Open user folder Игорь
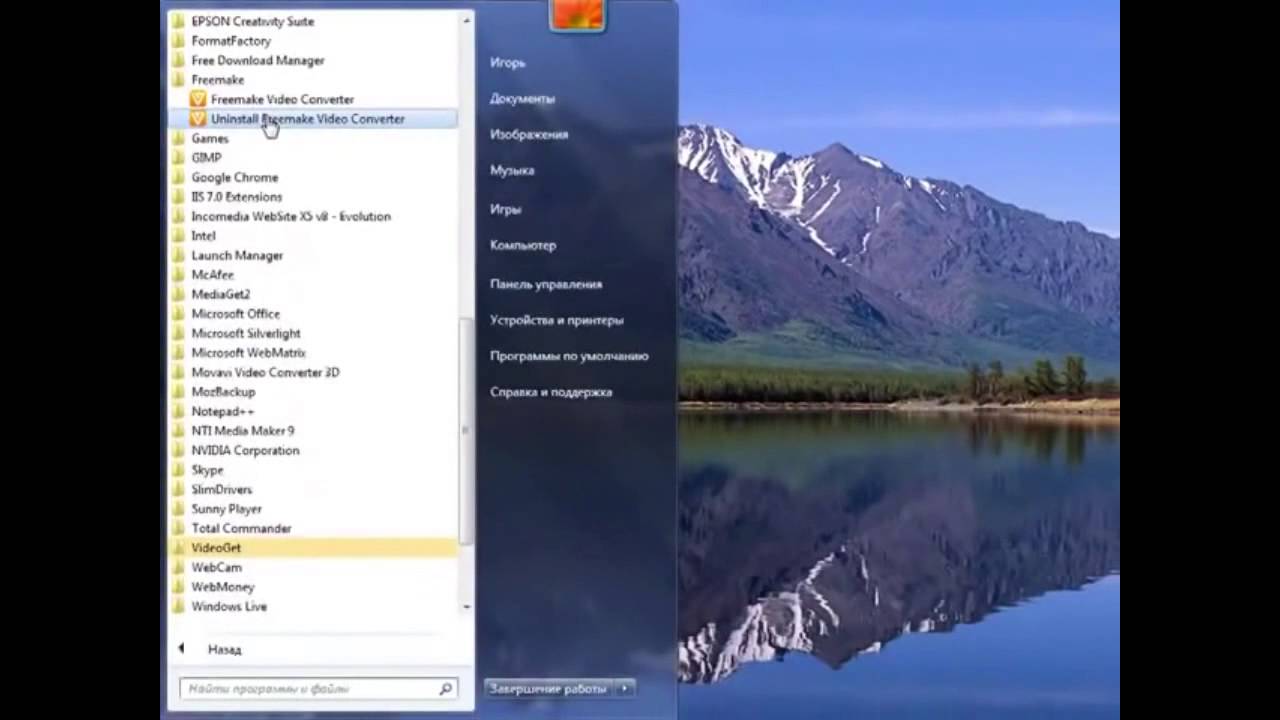Screen dimensions: 1280x720 [x=507, y=63]
